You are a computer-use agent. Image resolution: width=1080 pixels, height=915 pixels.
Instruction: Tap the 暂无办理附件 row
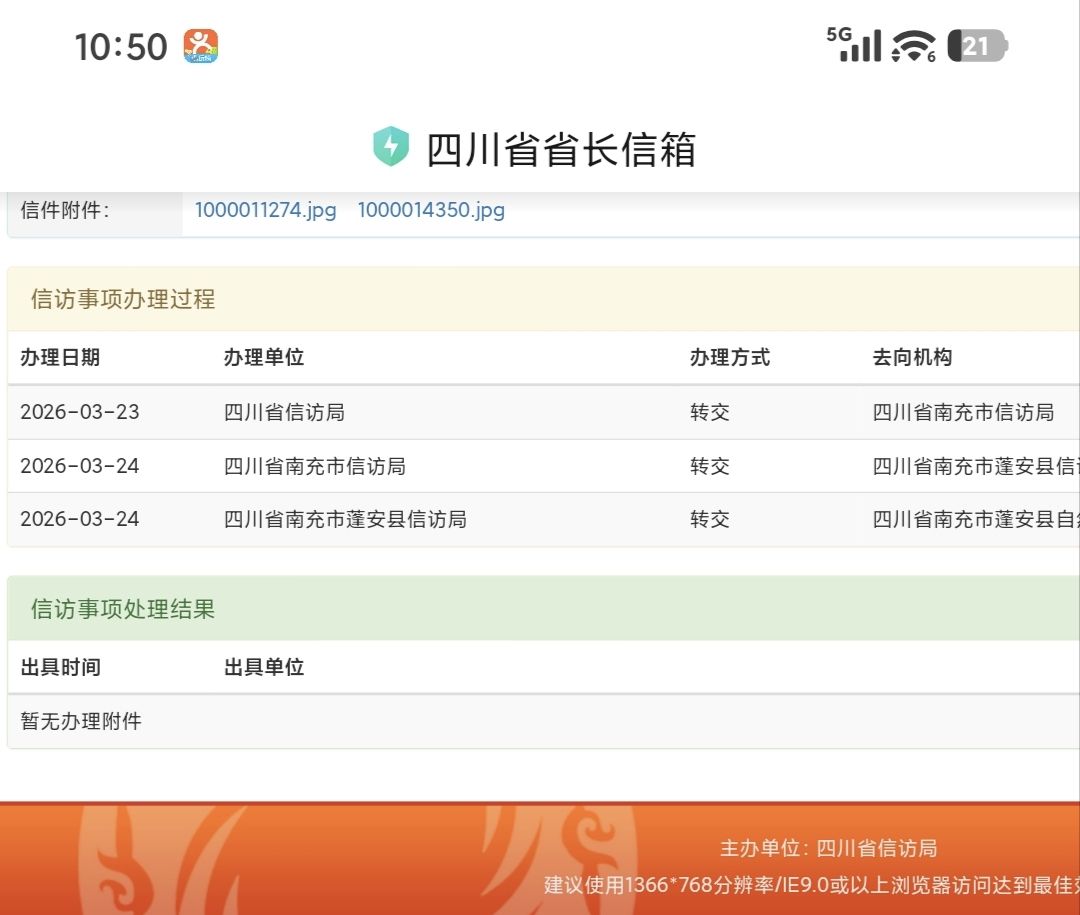(x=81, y=721)
